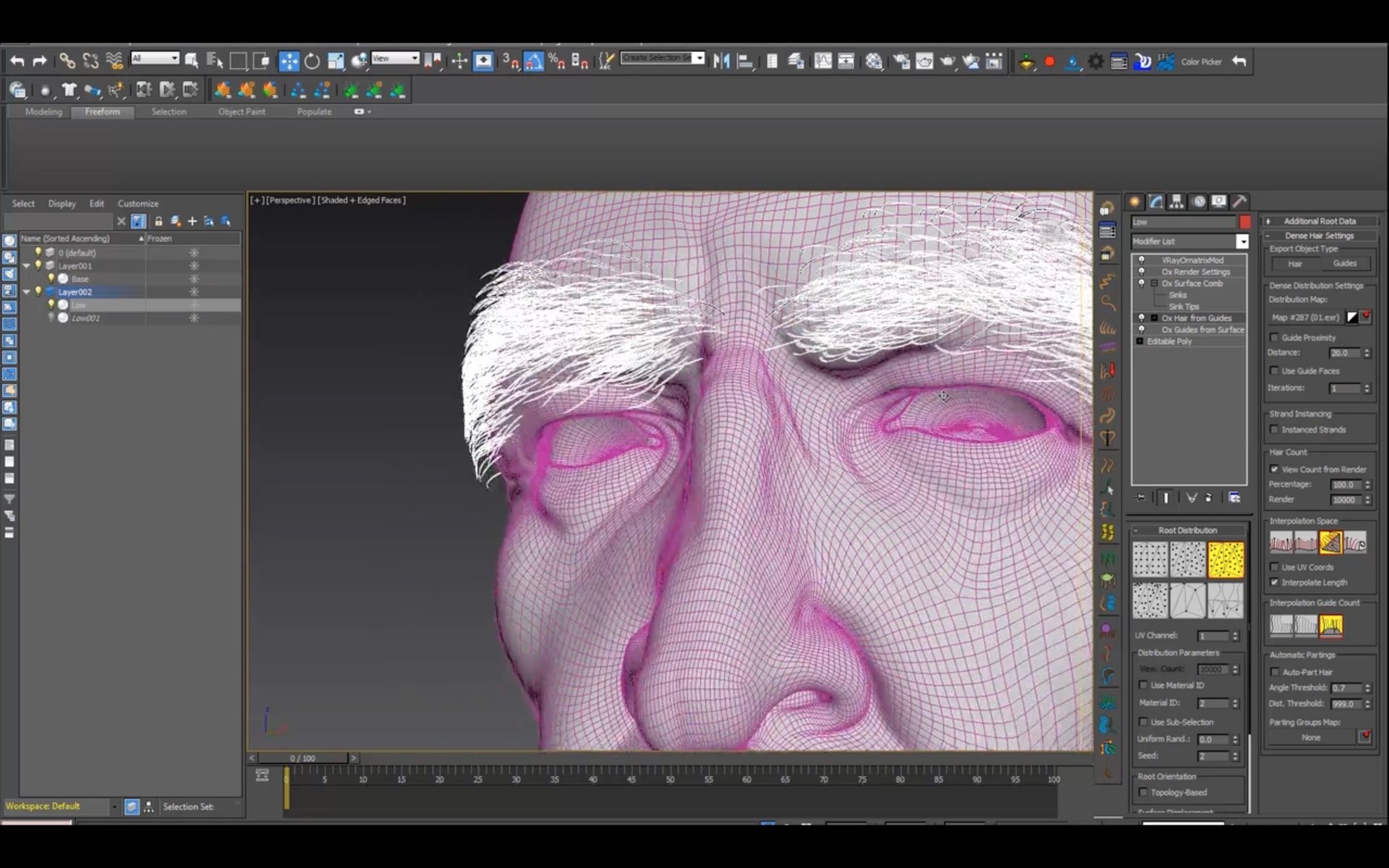Image resolution: width=1389 pixels, height=868 pixels.
Task: Enable the Auto-Part Hair checkbox
Action: coord(1274,672)
